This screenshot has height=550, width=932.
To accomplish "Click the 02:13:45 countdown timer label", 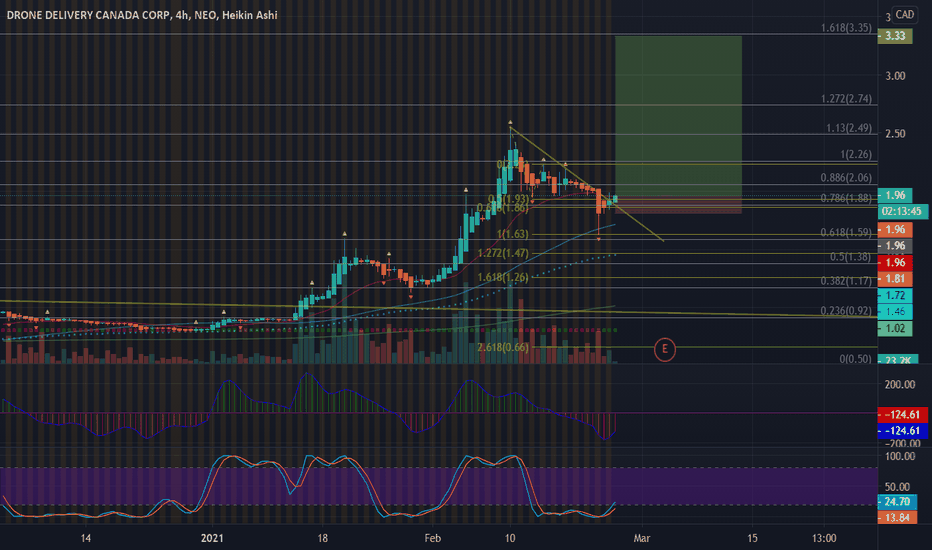I will point(902,211).
